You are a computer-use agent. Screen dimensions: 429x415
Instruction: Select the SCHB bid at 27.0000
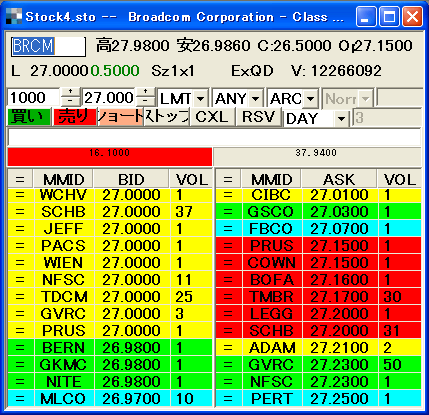[x=110, y=211]
